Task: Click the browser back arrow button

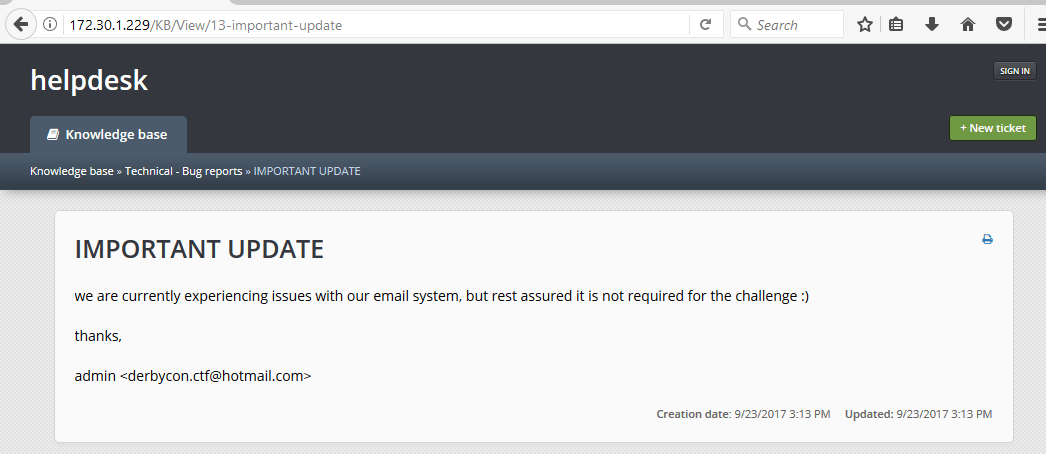Action: point(19,25)
